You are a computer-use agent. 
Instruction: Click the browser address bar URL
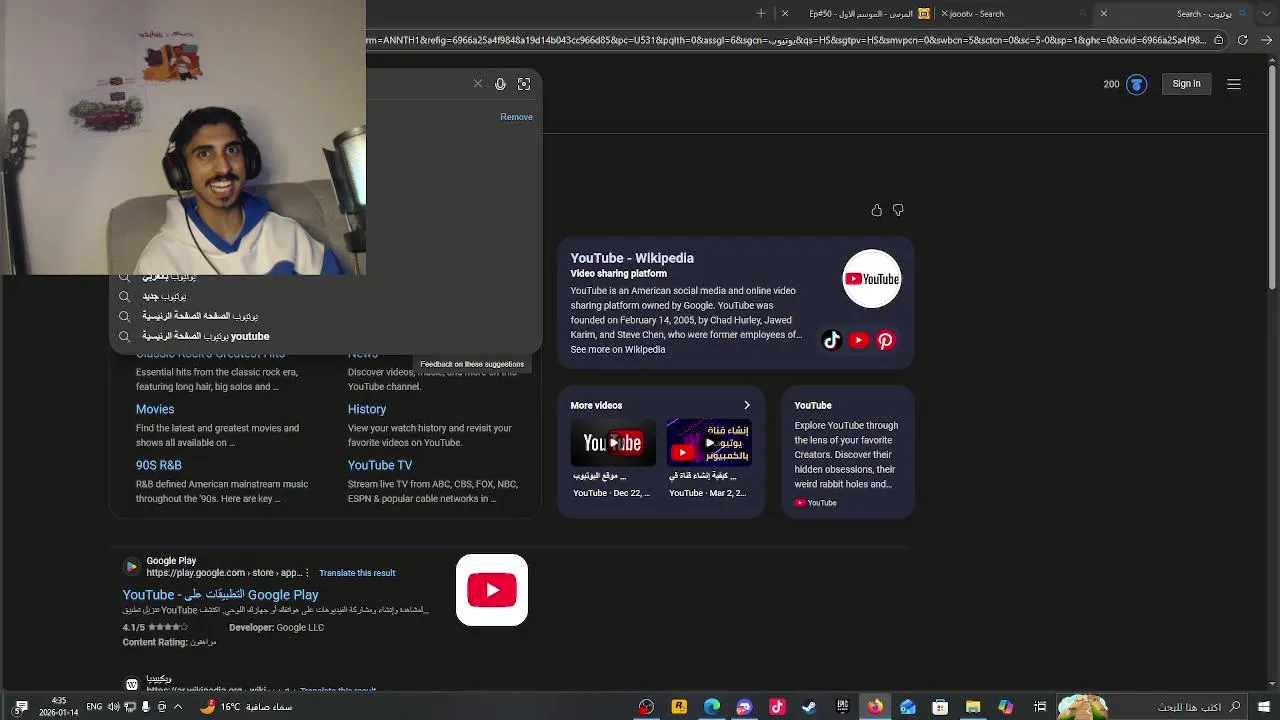click(786, 40)
